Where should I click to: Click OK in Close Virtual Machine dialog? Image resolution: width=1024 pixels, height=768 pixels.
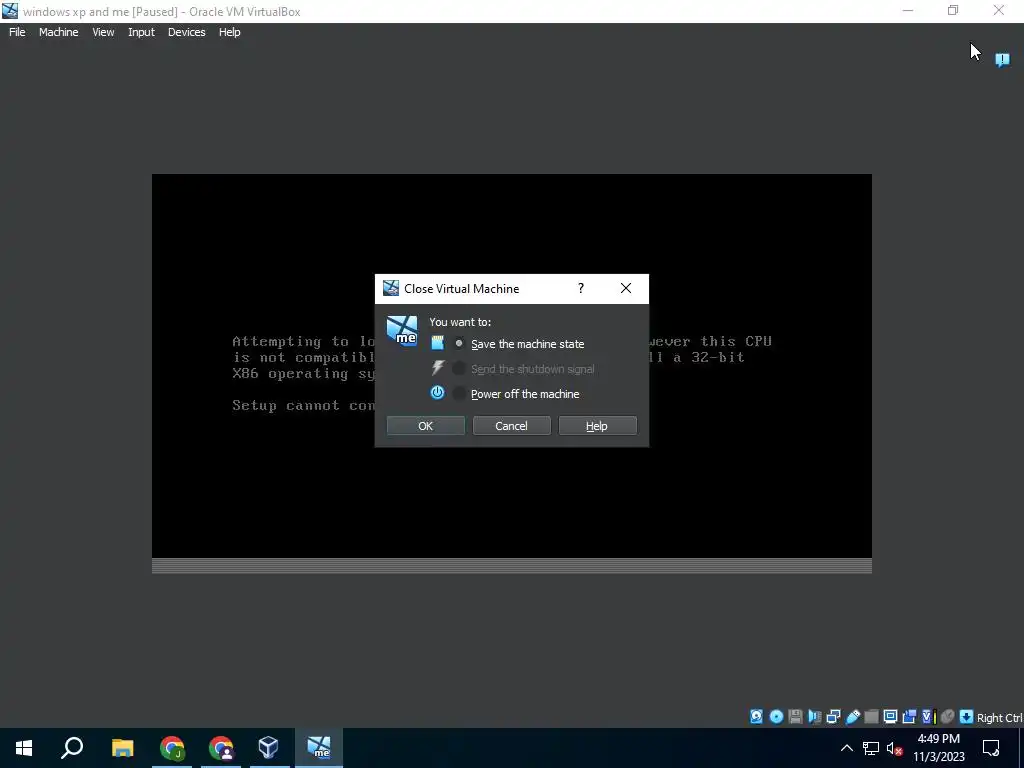click(x=426, y=426)
